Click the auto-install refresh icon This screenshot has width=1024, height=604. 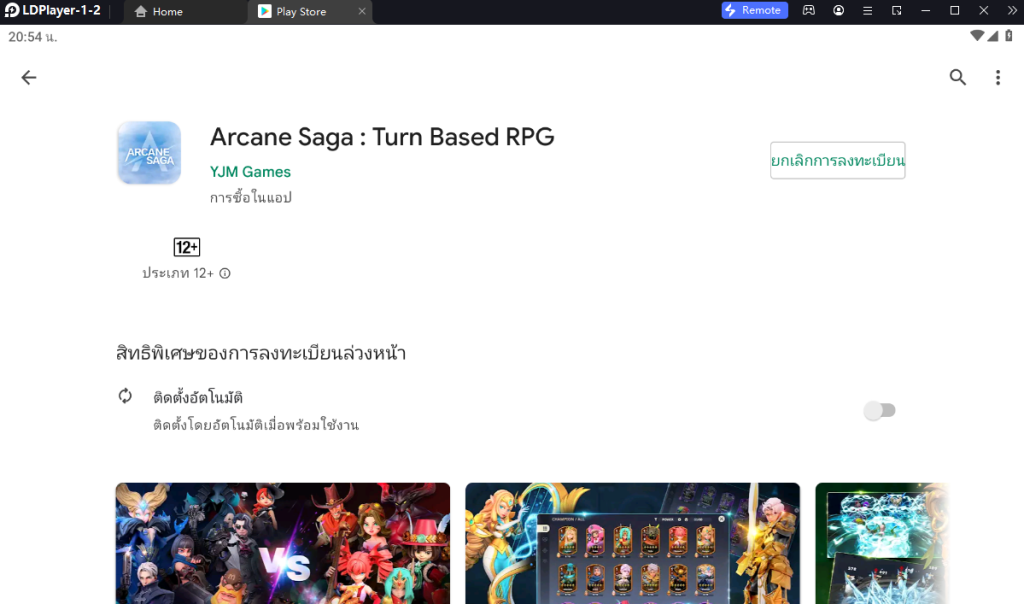tap(125, 396)
